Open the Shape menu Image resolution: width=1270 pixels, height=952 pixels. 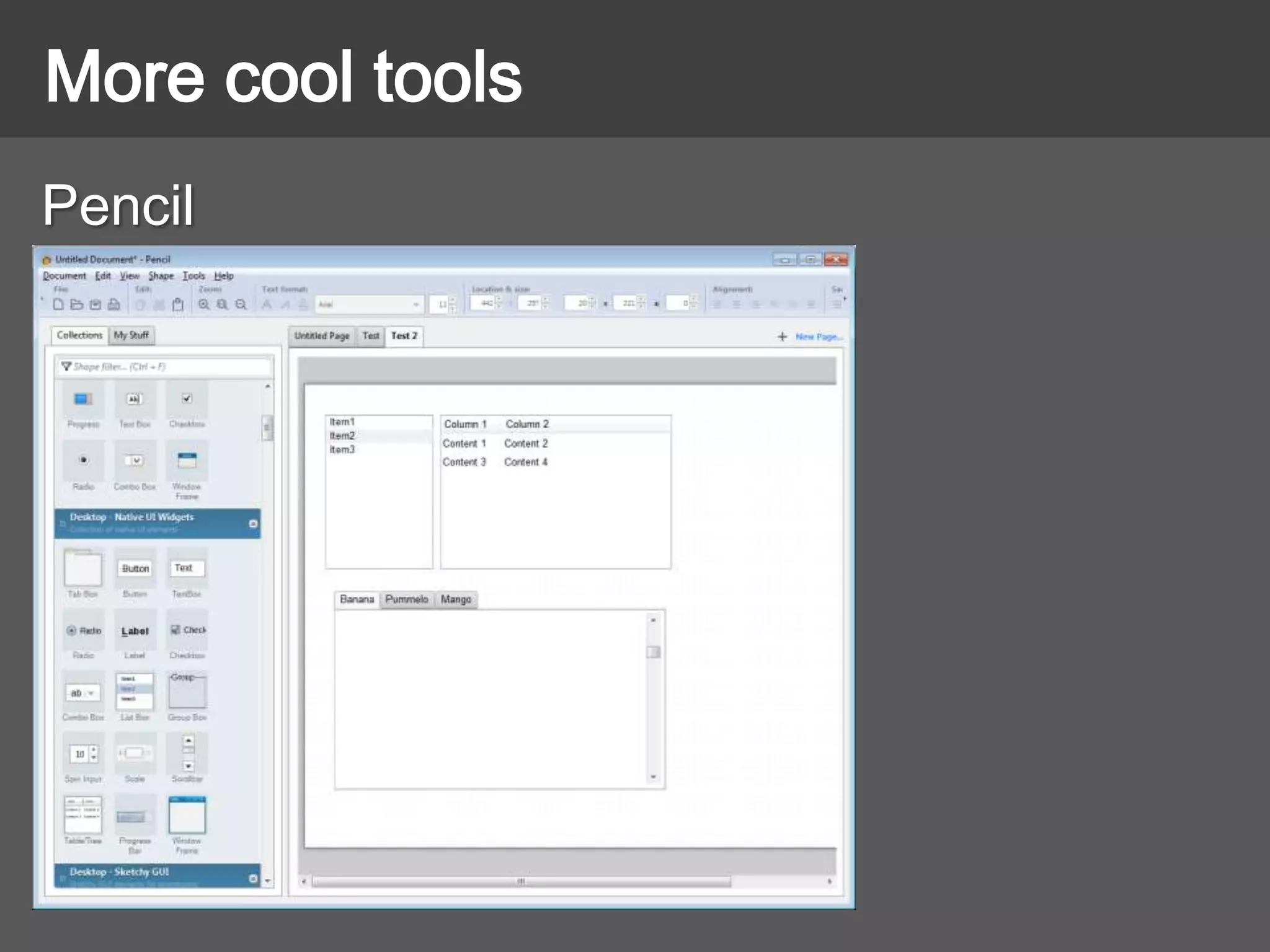(x=161, y=276)
